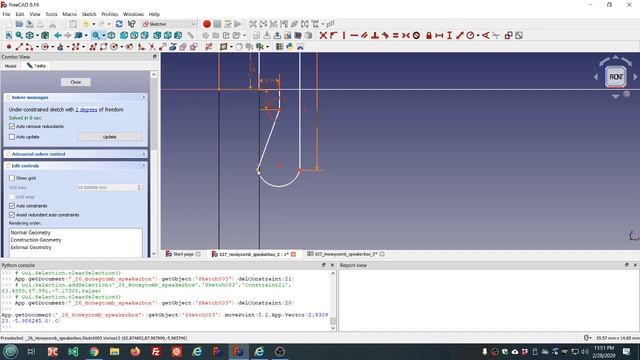The width and height of the screenshot is (640, 360).
Task: Select the trim edge tool
Action: click(x=152, y=47)
